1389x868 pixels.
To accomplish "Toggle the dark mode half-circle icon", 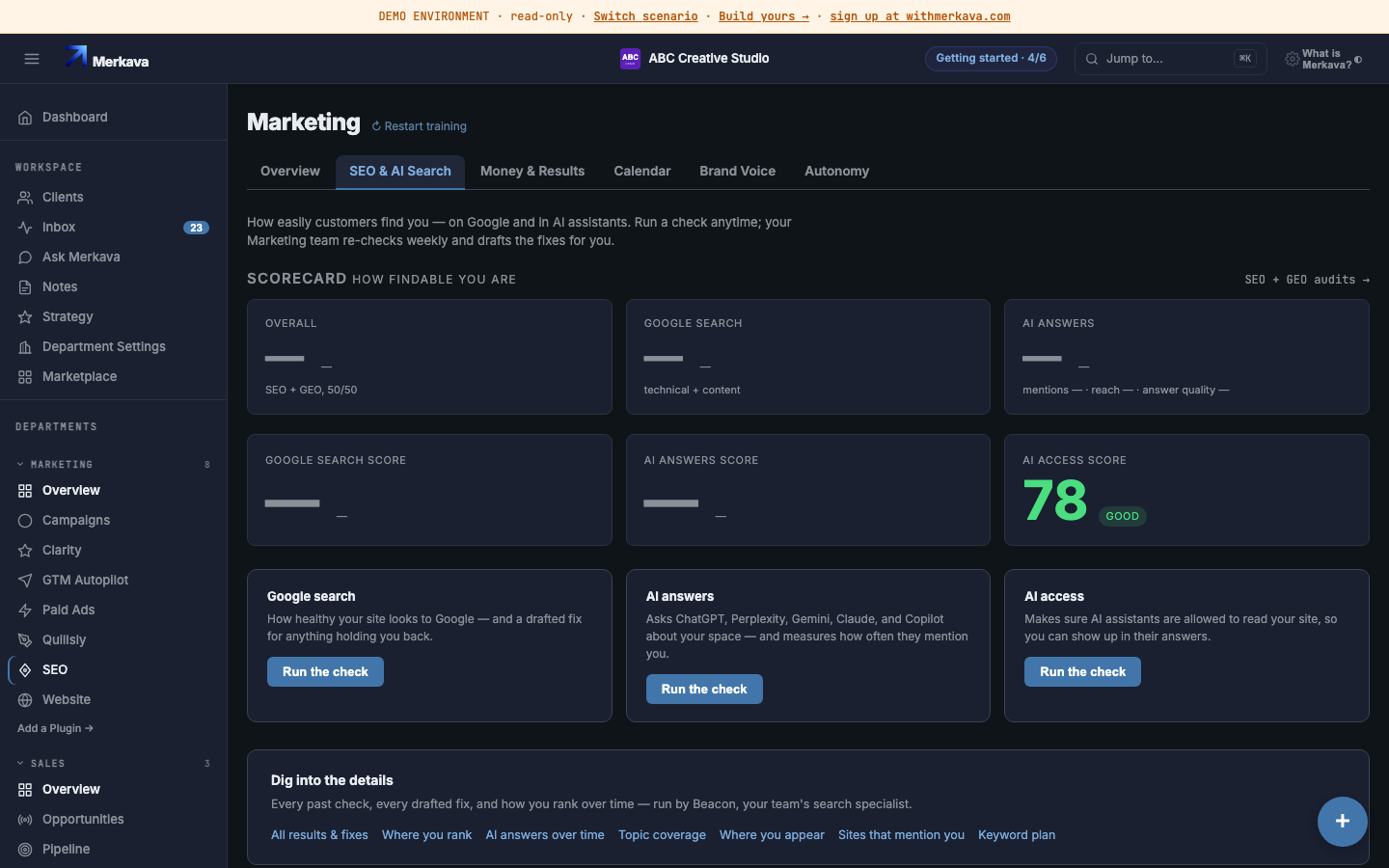I will point(1358,60).
